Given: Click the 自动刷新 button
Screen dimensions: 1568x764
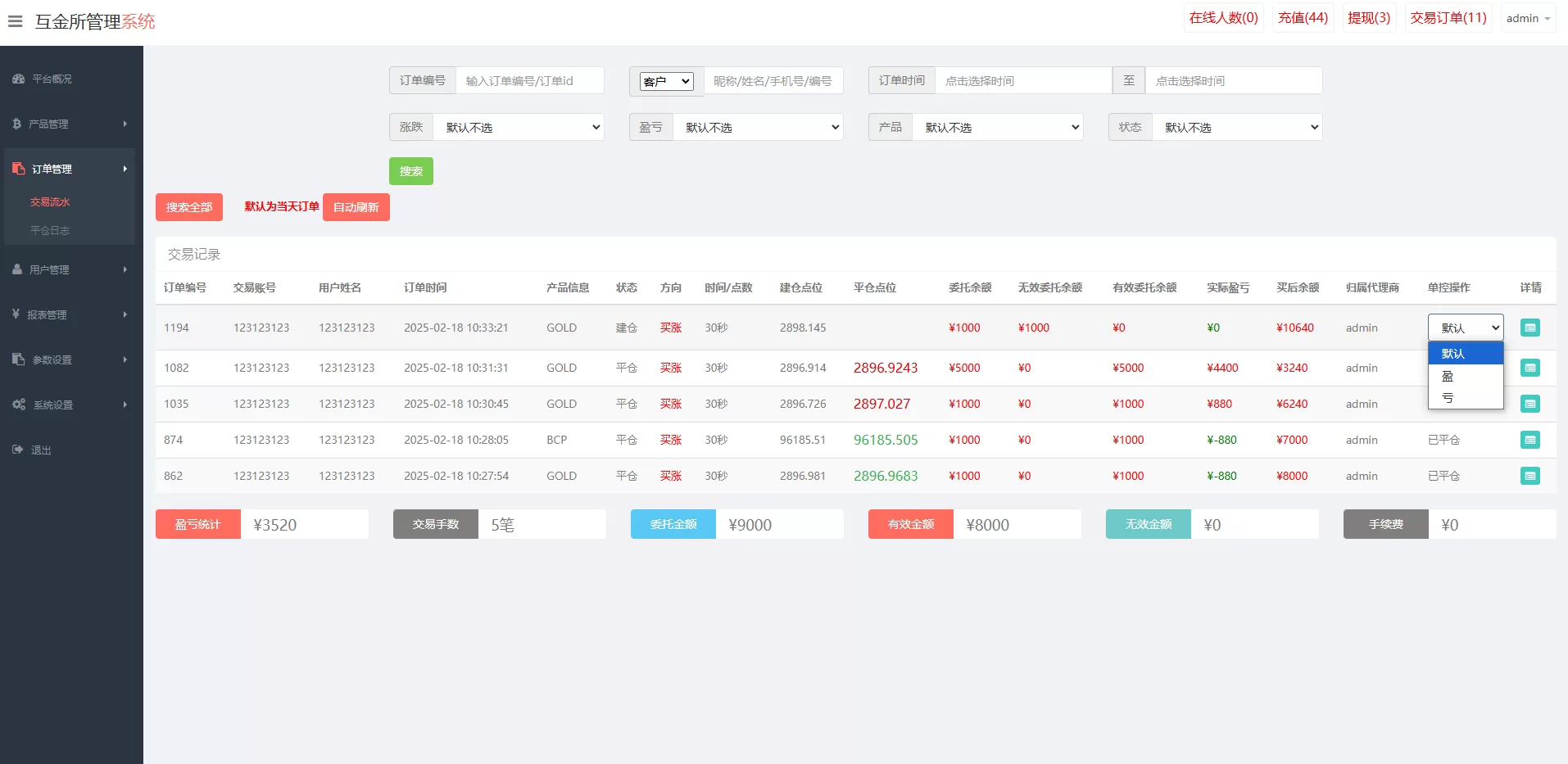Looking at the screenshot, I should point(356,207).
